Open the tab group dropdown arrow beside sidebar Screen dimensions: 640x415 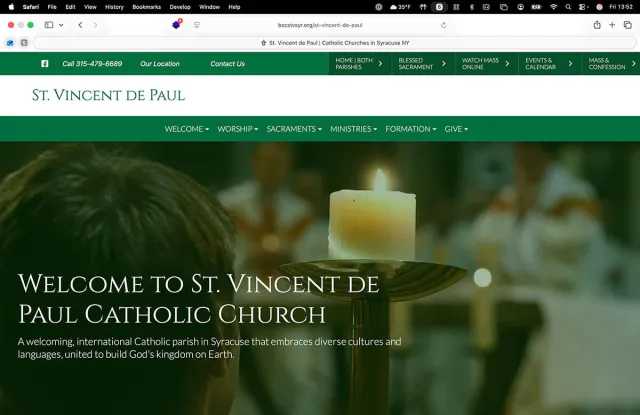(61, 25)
